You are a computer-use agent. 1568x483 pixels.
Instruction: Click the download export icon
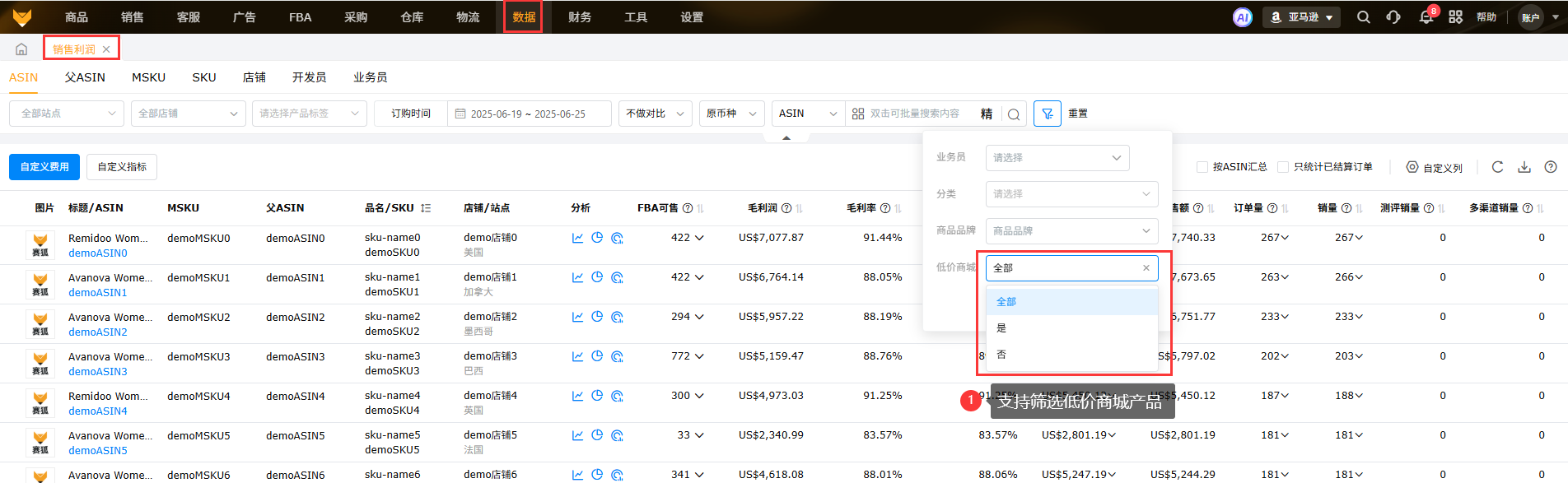click(1524, 167)
